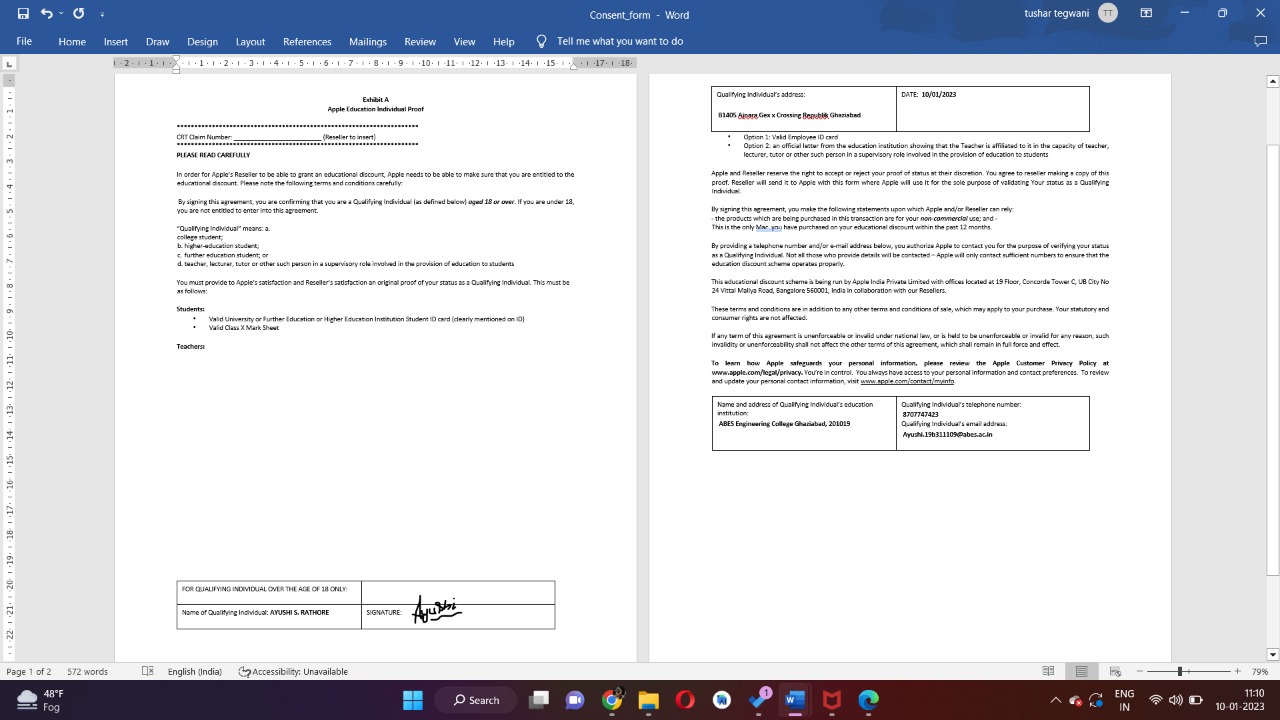Open Microsoft Edge from the taskbar

[x=868, y=700]
